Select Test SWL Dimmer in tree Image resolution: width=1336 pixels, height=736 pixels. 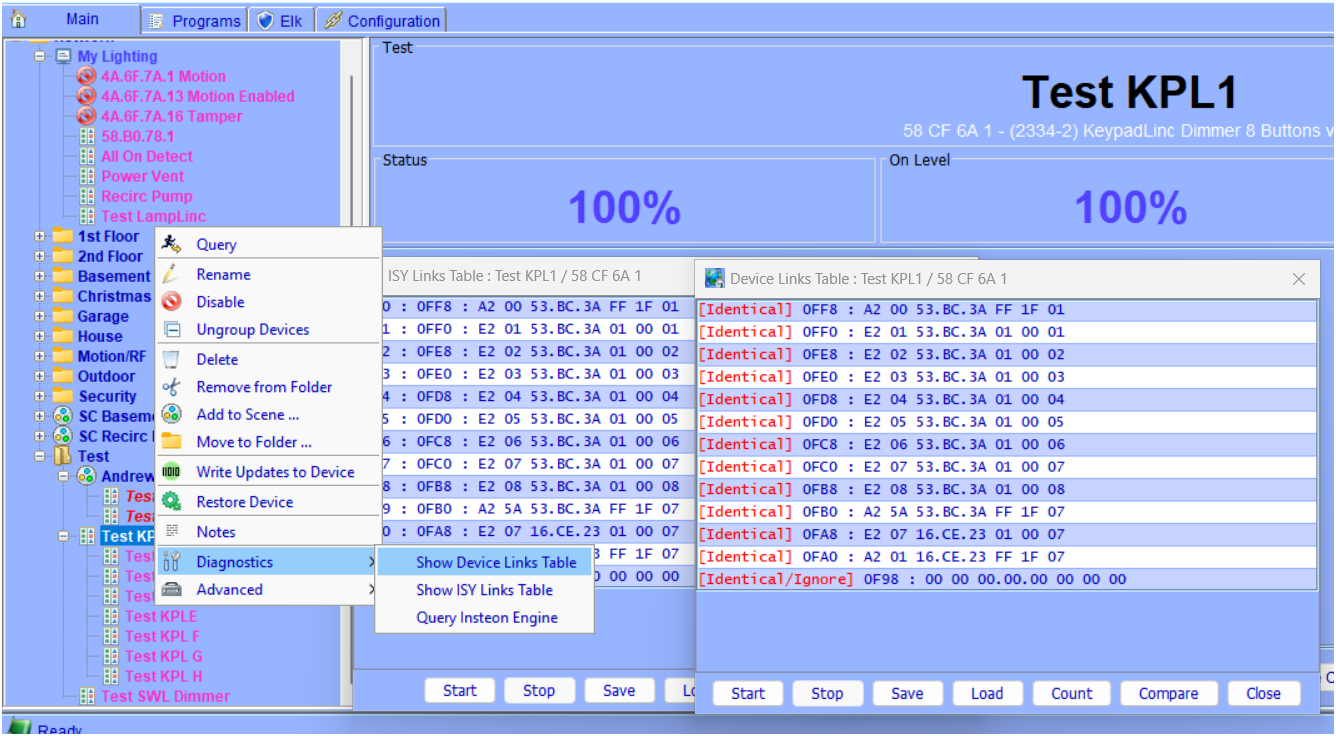tap(165, 696)
